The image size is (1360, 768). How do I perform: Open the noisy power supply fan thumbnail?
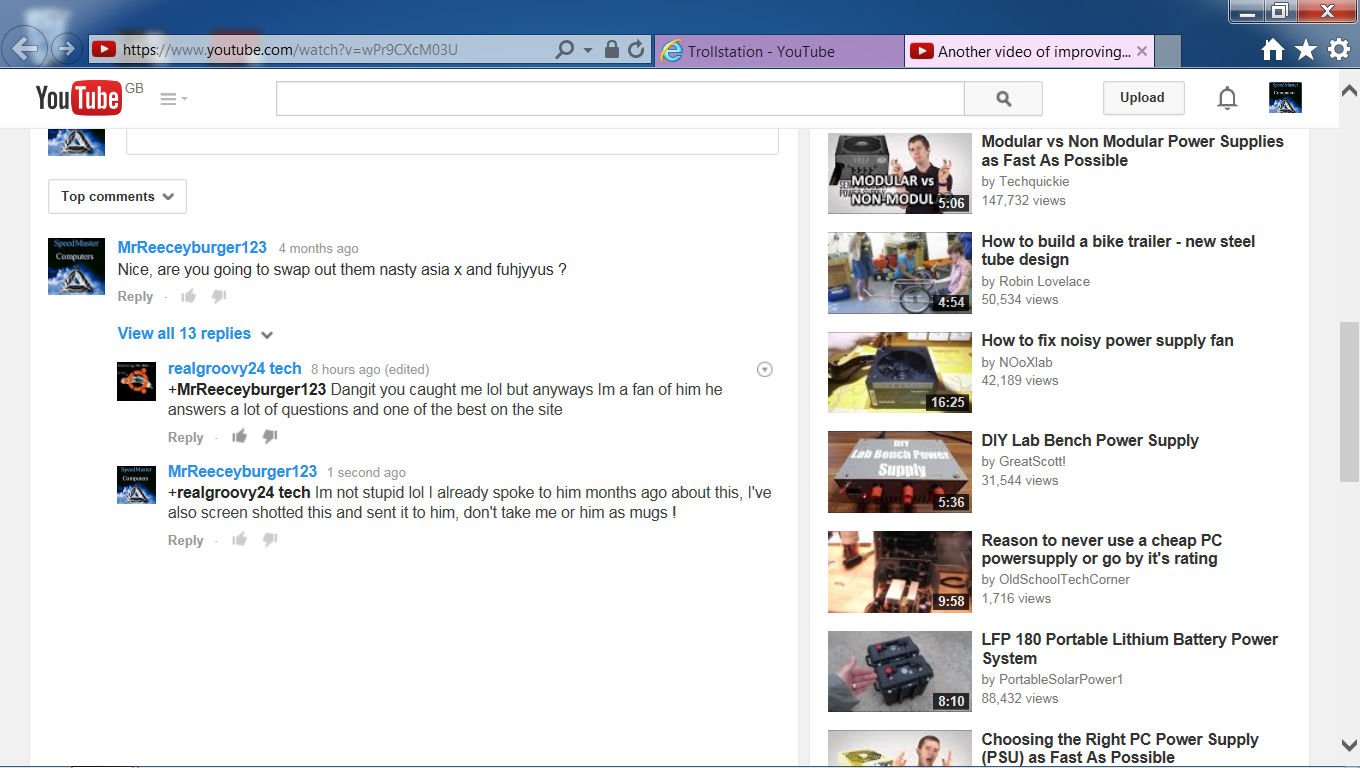coord(900,373)
